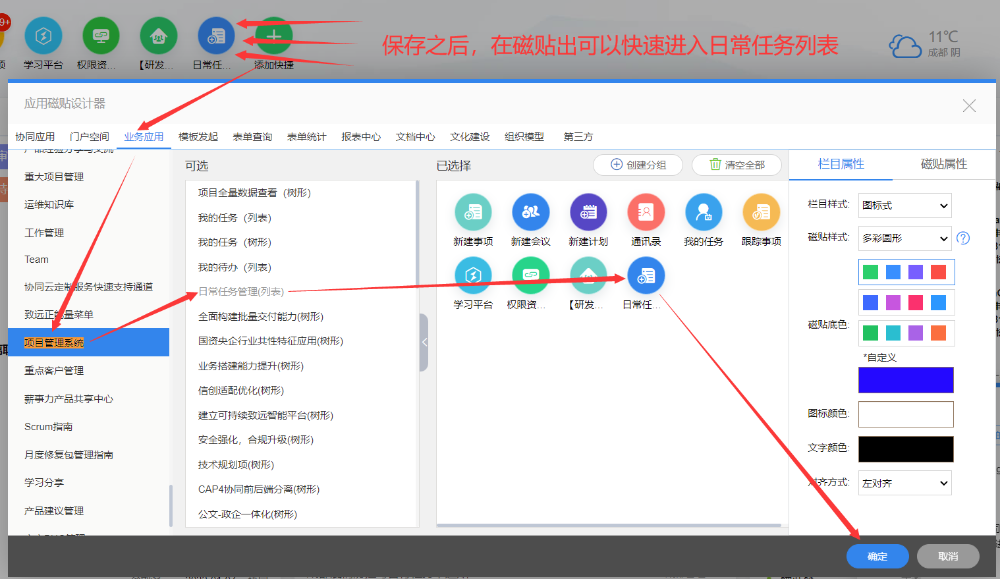Click the purple 新建计划 tile icon
1000x579 pixels.
pyautogui.click(x=588, y=212)
